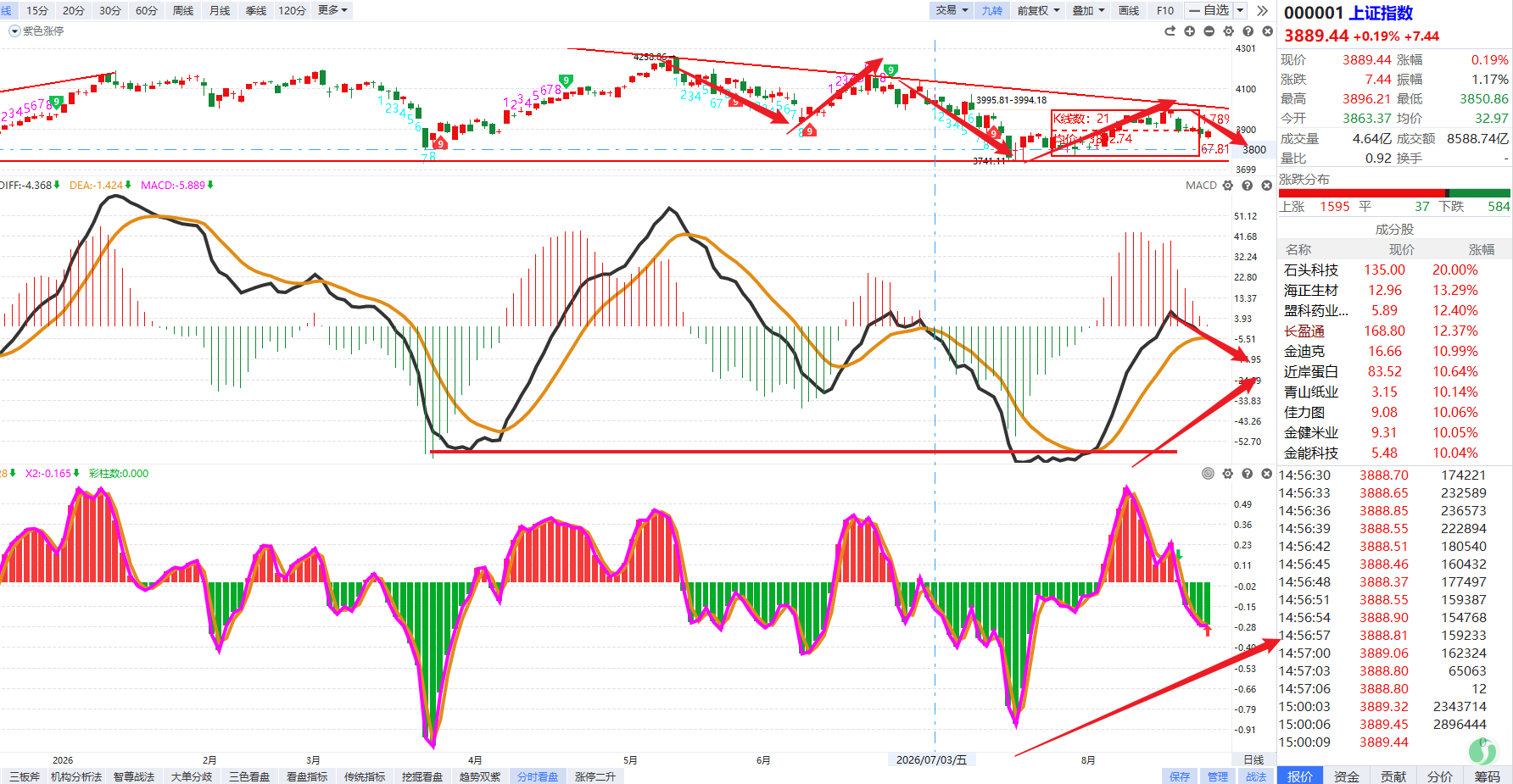The height and width of the screenshot is (784, 1513).
Task: Select constituent stock 长盈通
Action: 1304,331
